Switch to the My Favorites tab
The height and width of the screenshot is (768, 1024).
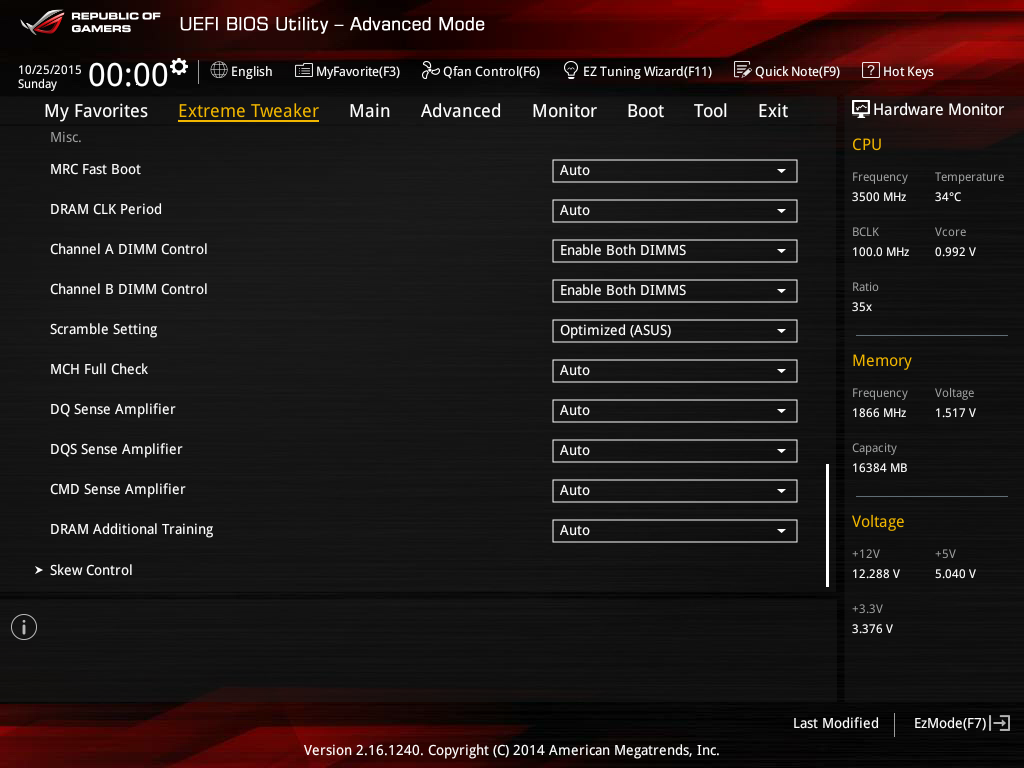pyautogui.click(x=96, y=111)
